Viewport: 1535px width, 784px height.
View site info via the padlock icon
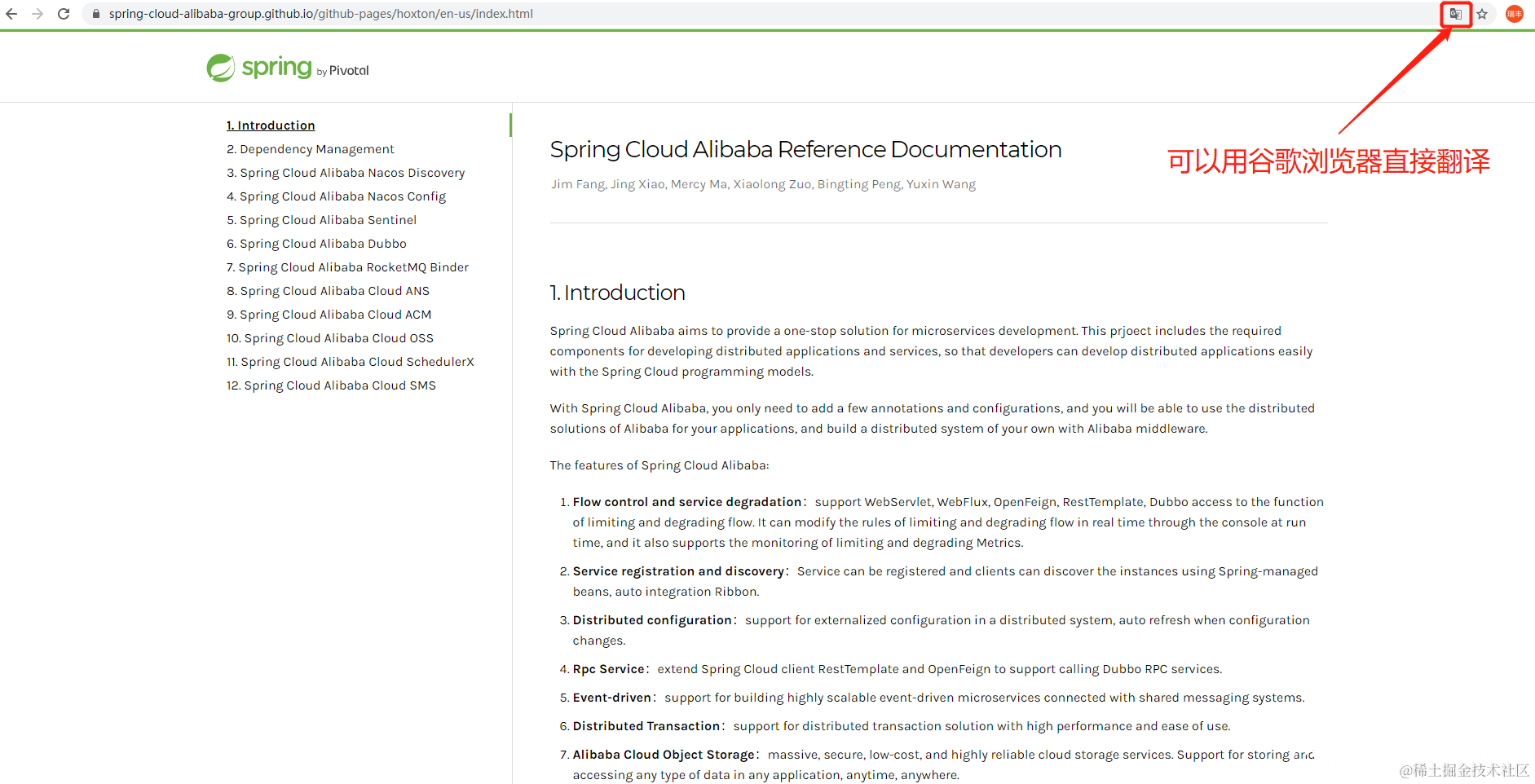click(95, 14)
